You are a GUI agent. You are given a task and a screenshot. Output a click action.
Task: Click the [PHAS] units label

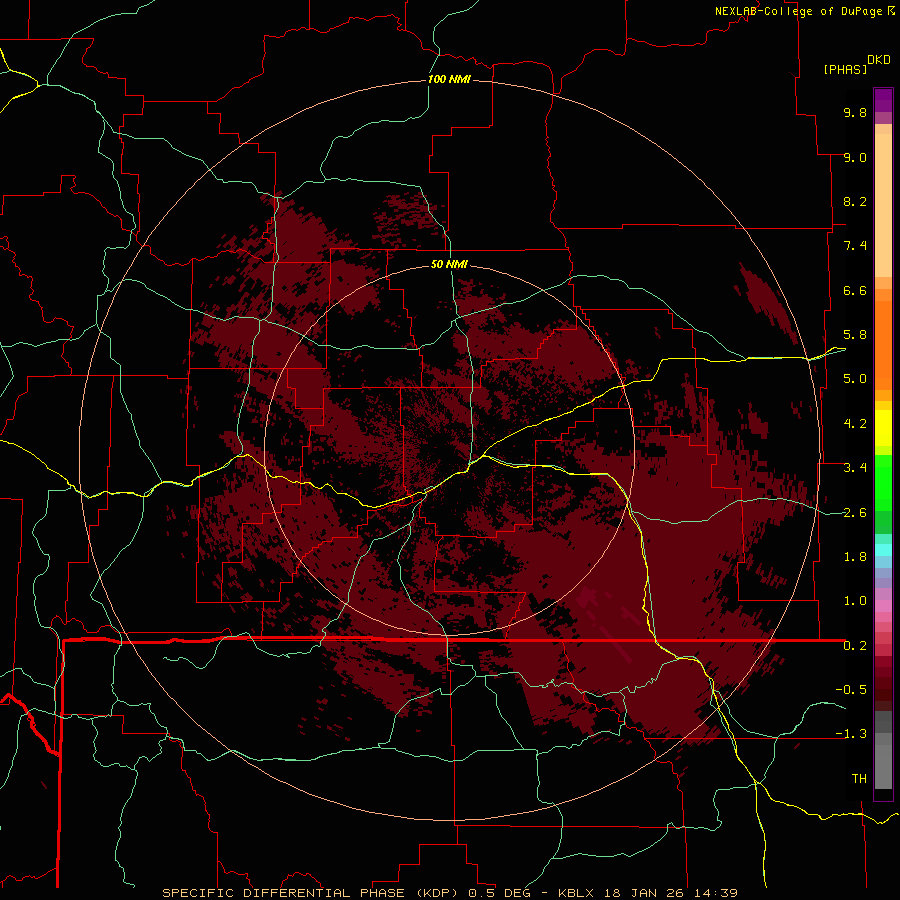coord(845,69)
